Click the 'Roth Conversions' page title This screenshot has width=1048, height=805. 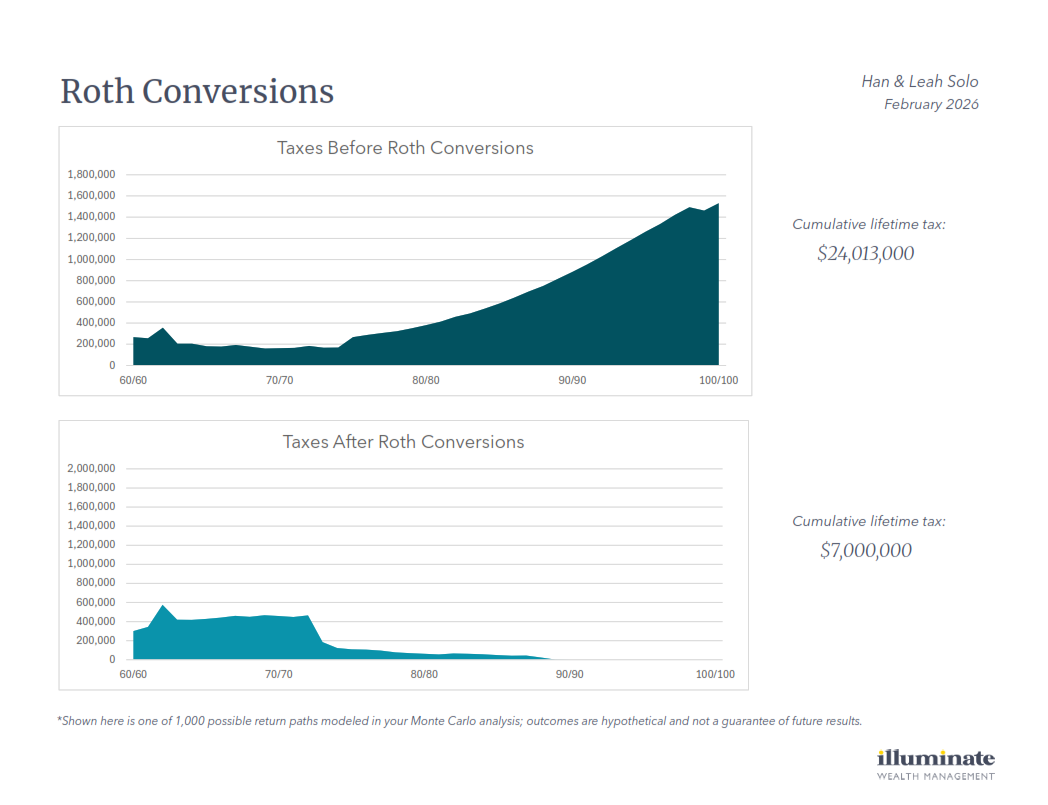pyautogui.click(x=197, y=91)
